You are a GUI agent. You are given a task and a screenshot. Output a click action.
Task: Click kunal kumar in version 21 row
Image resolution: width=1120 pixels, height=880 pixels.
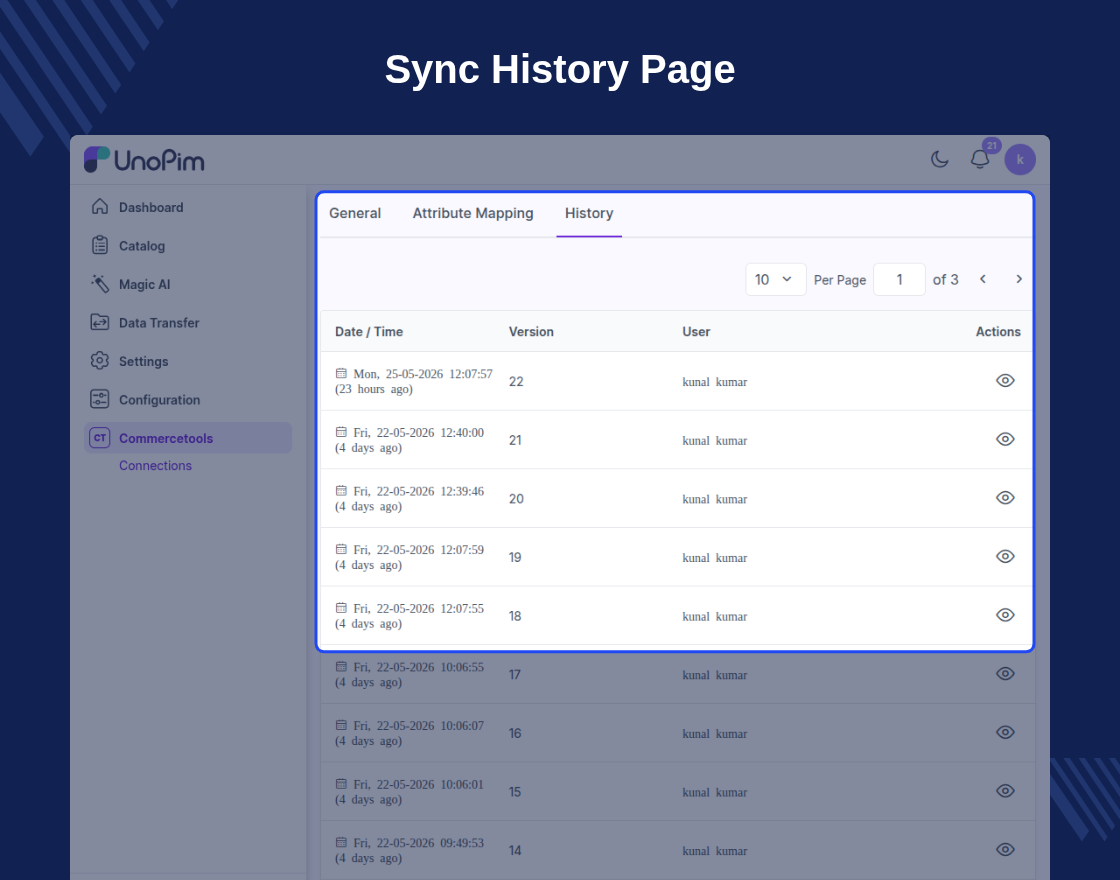click(x=714, y=441)
